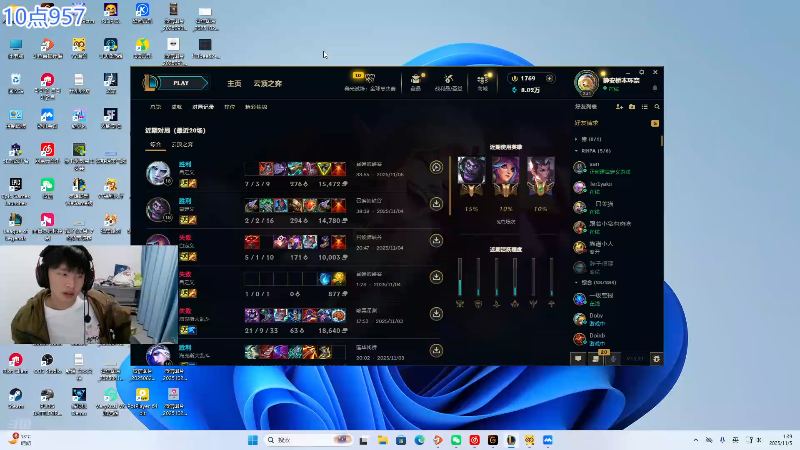Open the Recycle Bin on desktop
The height and width of the screenshot is (450, 800).
point(15,84)
